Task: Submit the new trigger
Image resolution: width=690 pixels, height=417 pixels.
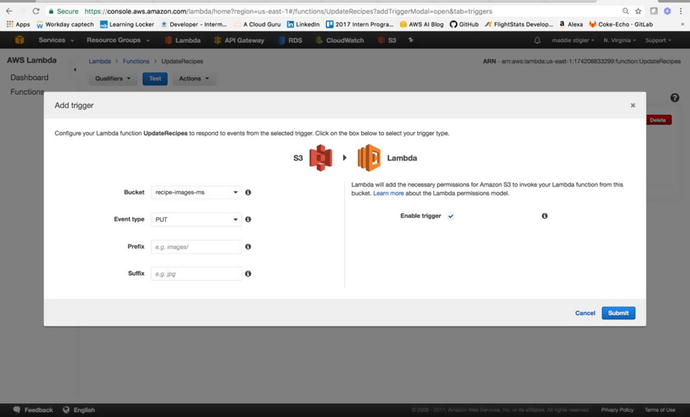Action: [x=618, y=313]
